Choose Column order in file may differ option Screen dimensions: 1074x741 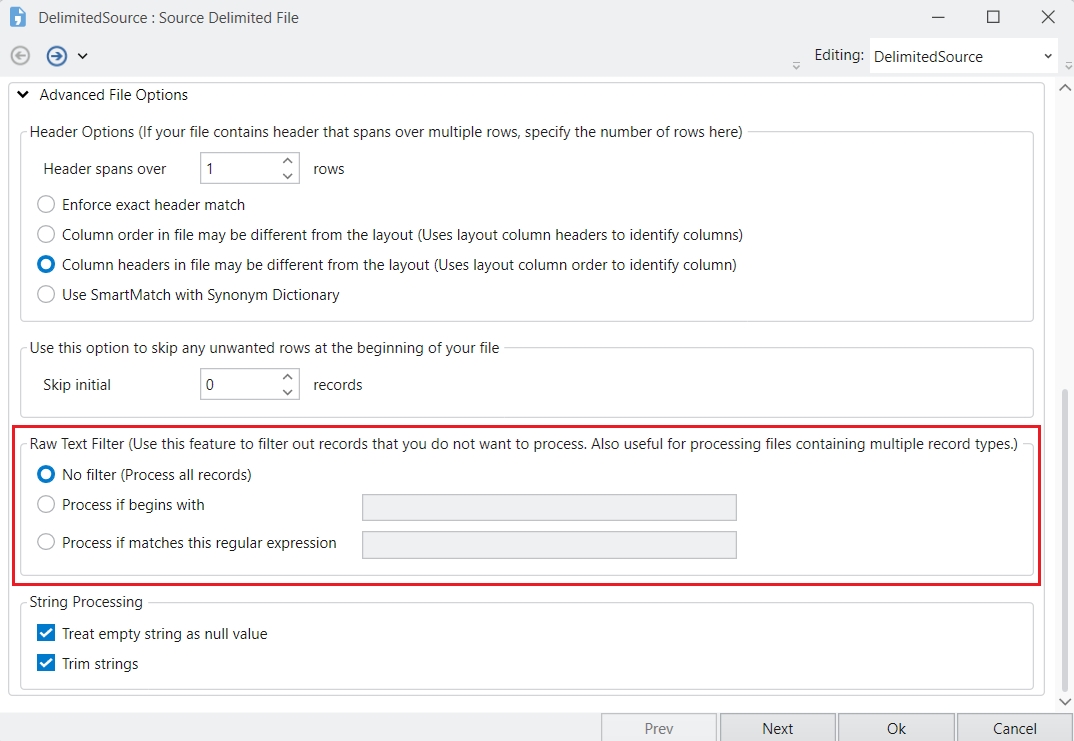(46, 234)
